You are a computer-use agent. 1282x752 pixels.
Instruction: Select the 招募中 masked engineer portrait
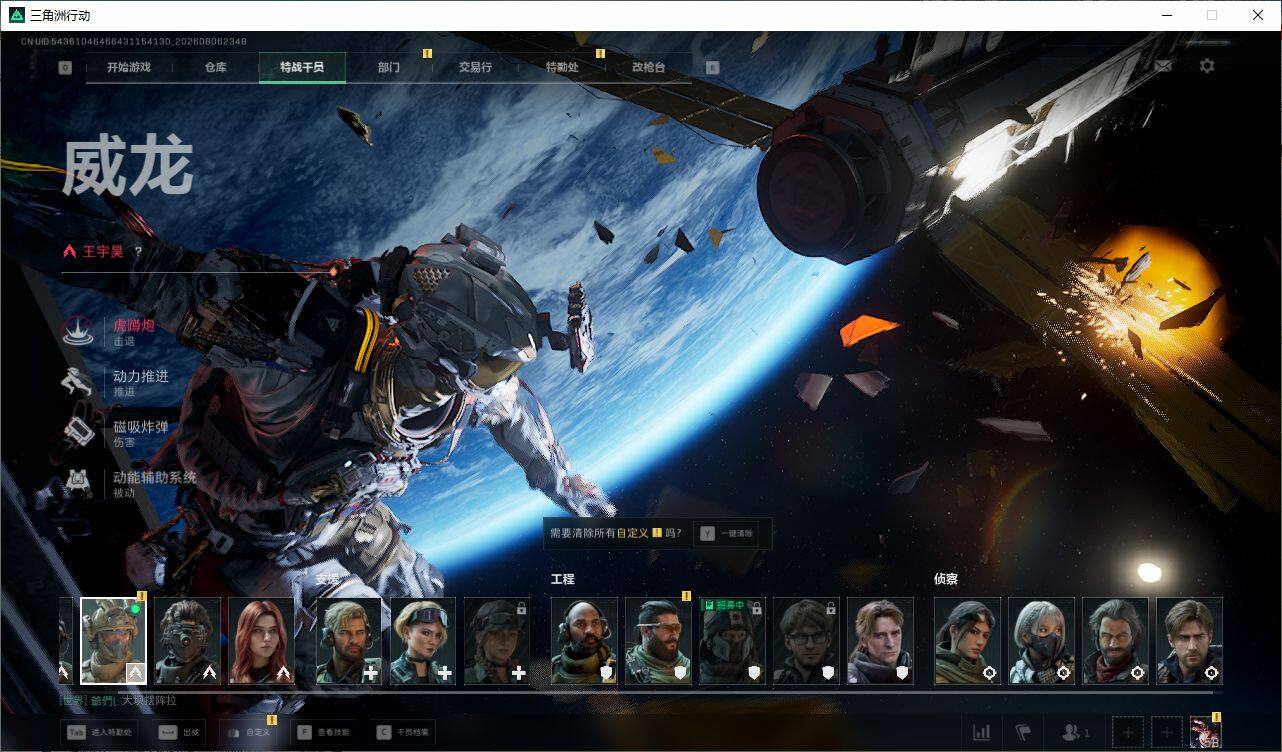[732, 641]
